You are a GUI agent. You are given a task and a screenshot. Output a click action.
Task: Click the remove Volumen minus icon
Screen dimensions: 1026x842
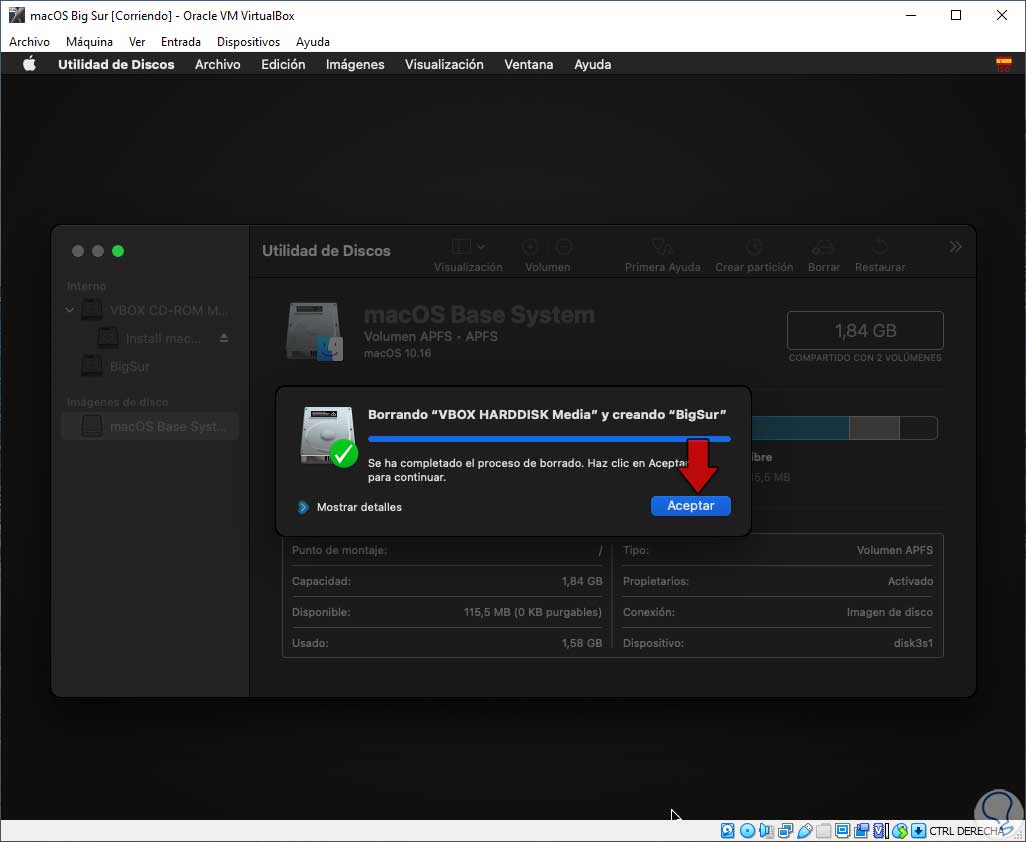[563, 247]
